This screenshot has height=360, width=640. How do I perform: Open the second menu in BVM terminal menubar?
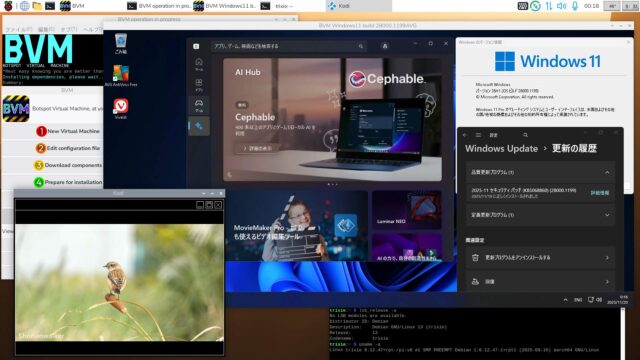[46, 29]
